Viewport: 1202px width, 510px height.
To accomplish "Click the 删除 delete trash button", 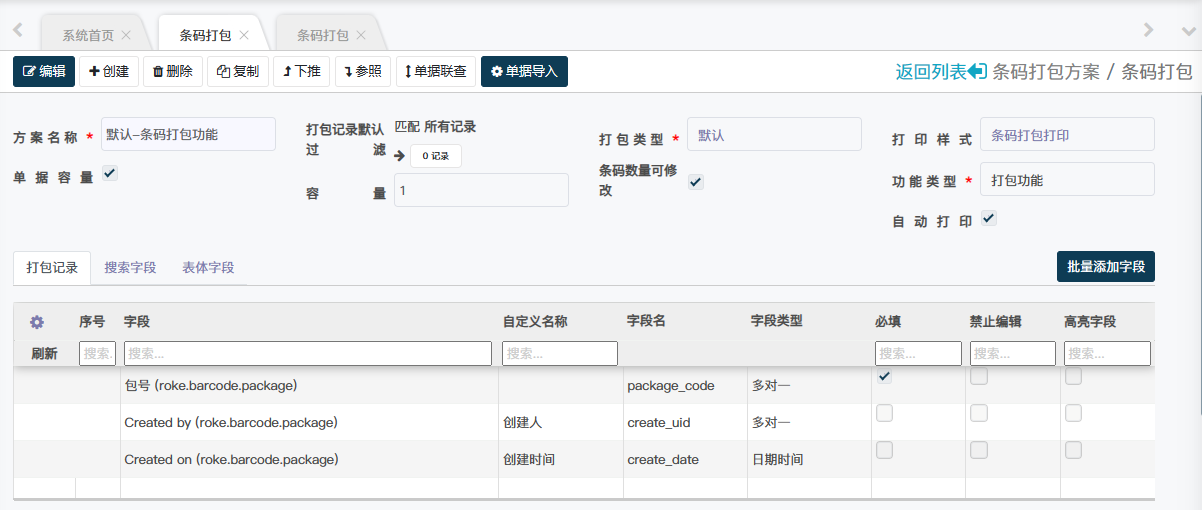I will [x=173, y=71].
